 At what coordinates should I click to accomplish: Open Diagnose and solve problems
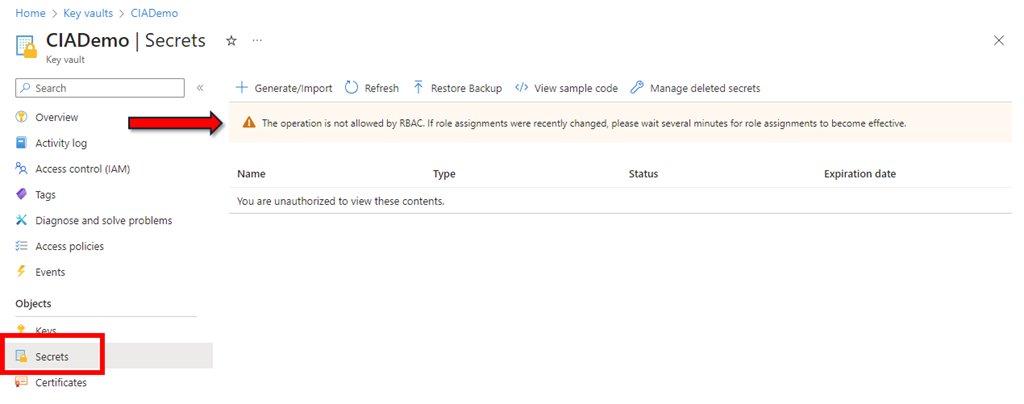[103, 220]
